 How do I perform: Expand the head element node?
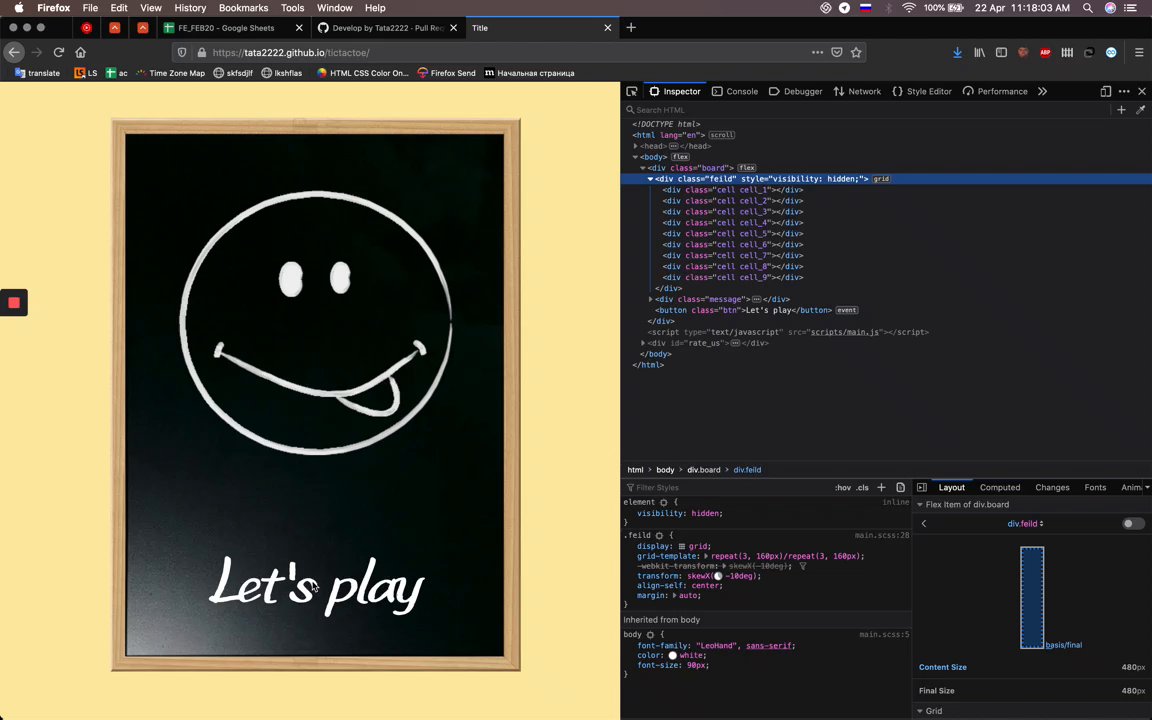pyautogui.click(x=635, y=146)
